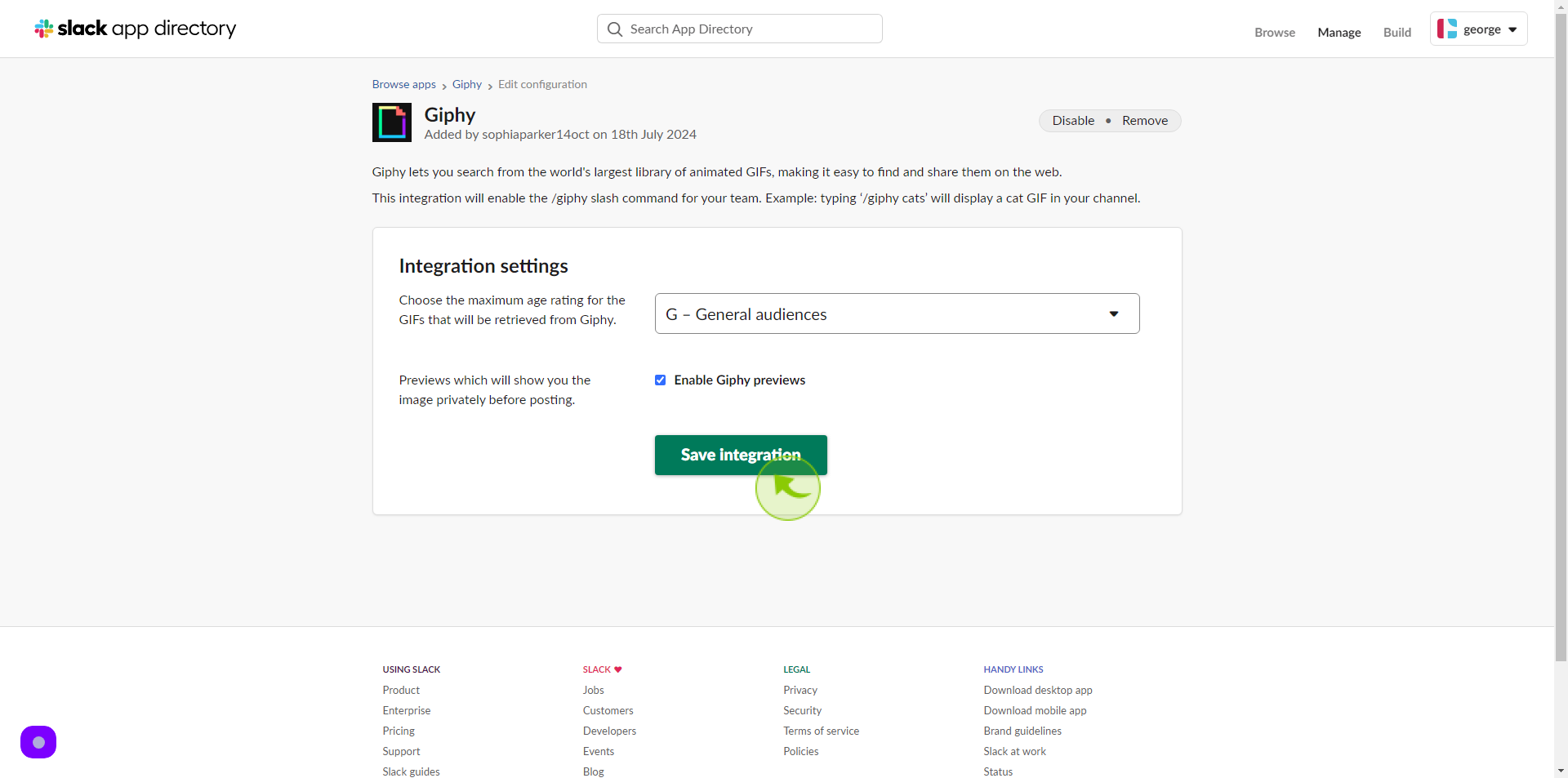Expand the george workspace menu
This screenshot has height=778, width=1568.
[x=1478, y=29]
